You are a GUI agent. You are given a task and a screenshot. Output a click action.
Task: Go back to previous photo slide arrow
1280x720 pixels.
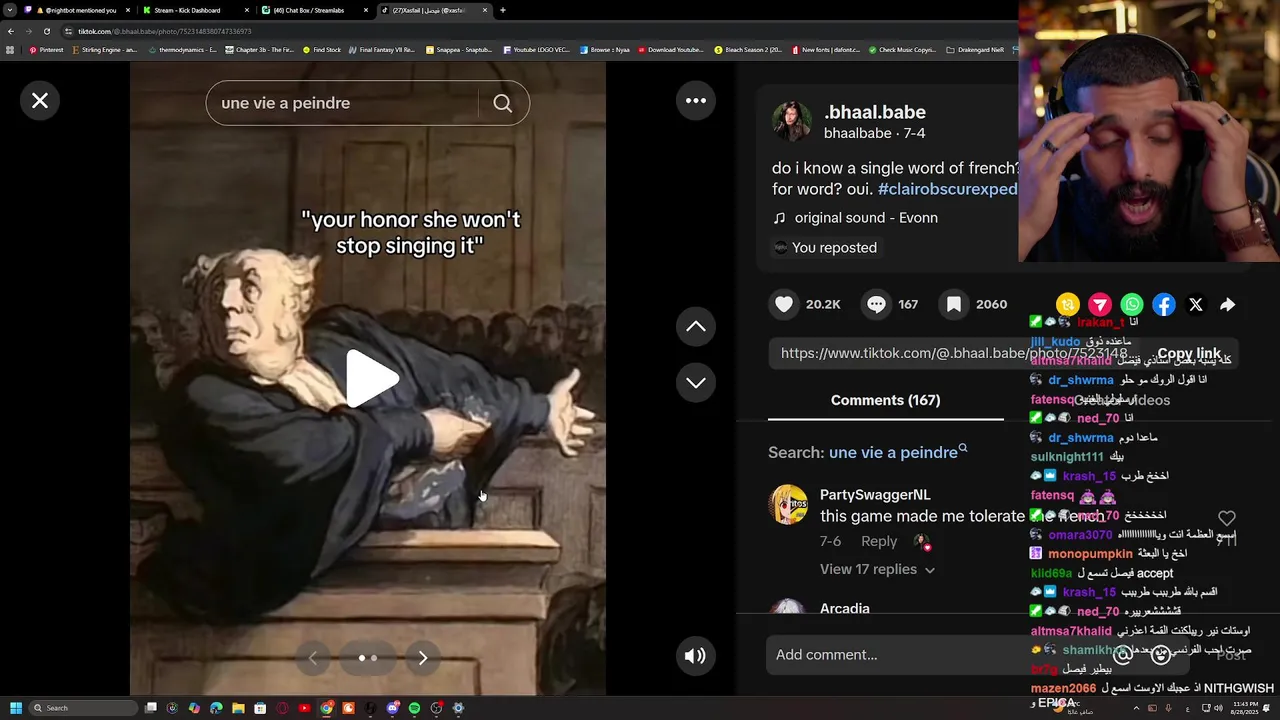313,658
